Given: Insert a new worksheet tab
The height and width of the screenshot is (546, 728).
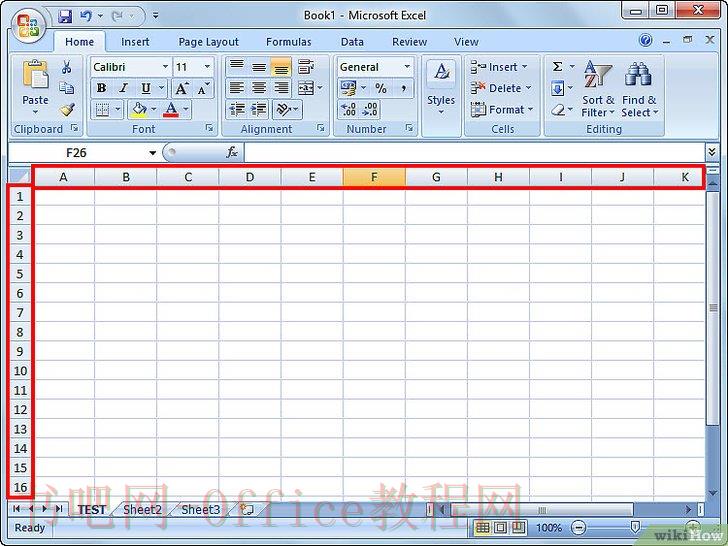Looking at the screenshot, I should pos(247,510).
